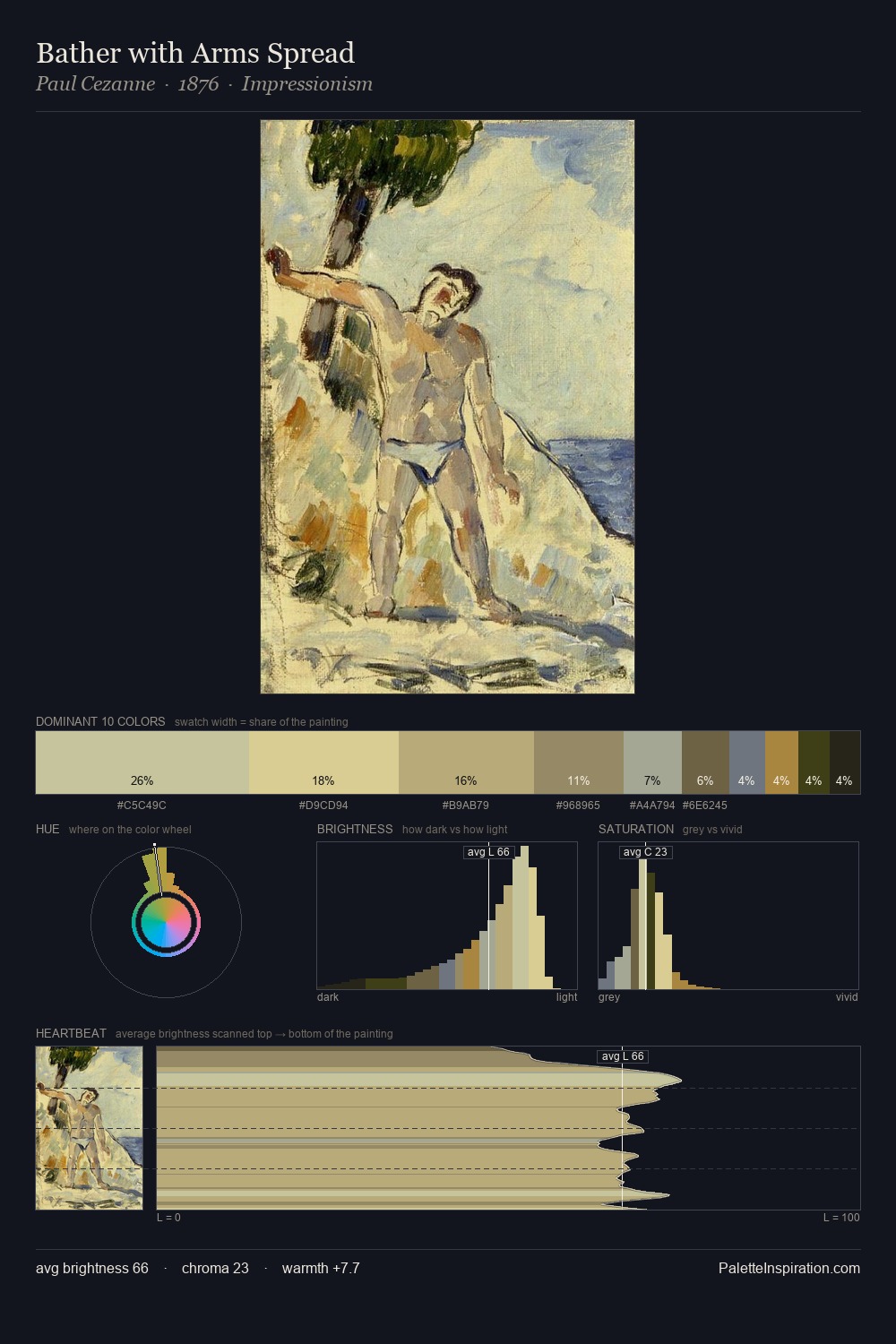This screenshot has width=896, height=1344.
Task: Click the 'avg L 66' label in Heartbeat chart
Action: click(623, 1056)
